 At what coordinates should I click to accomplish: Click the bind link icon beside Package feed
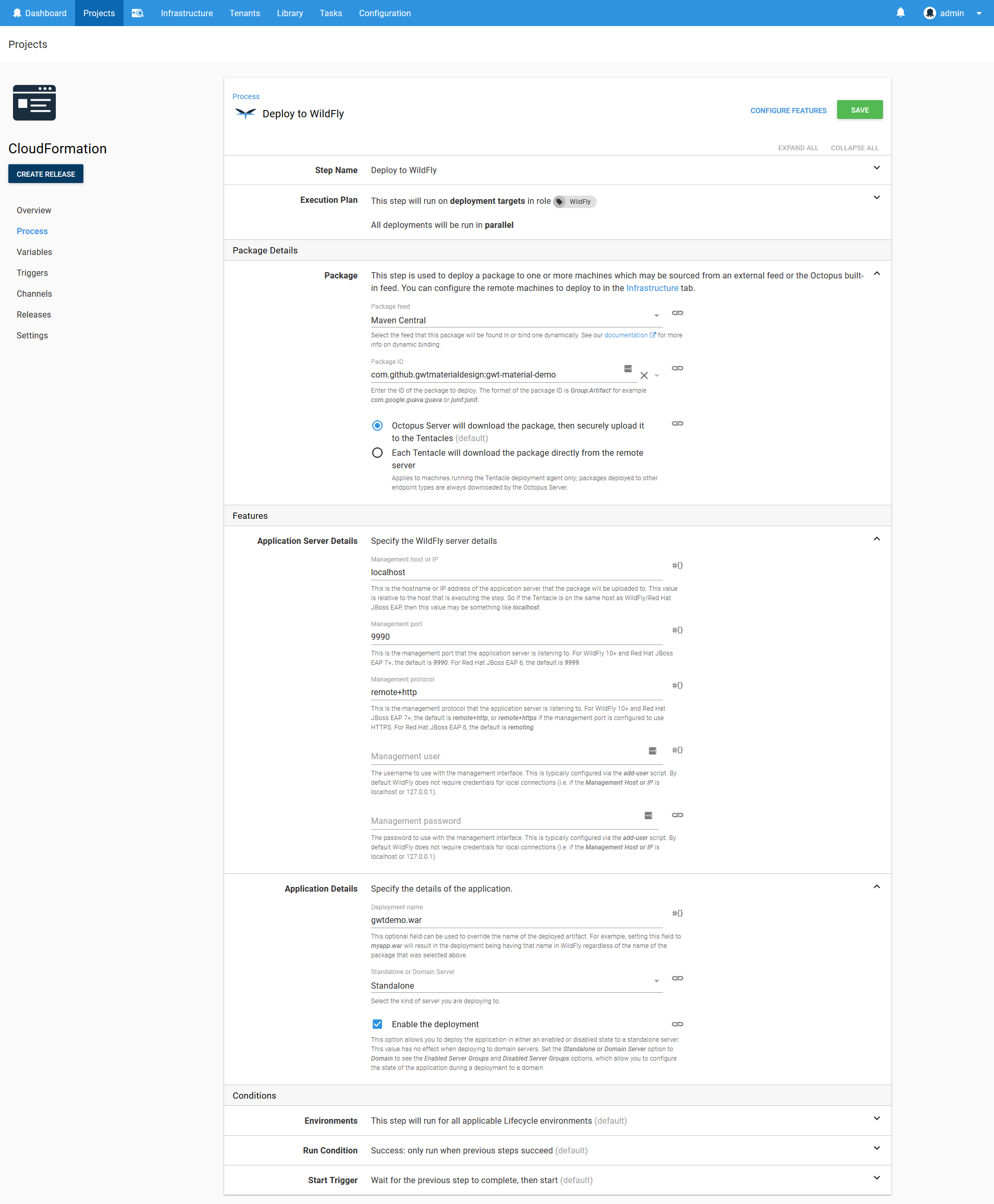tap(678, 313)
